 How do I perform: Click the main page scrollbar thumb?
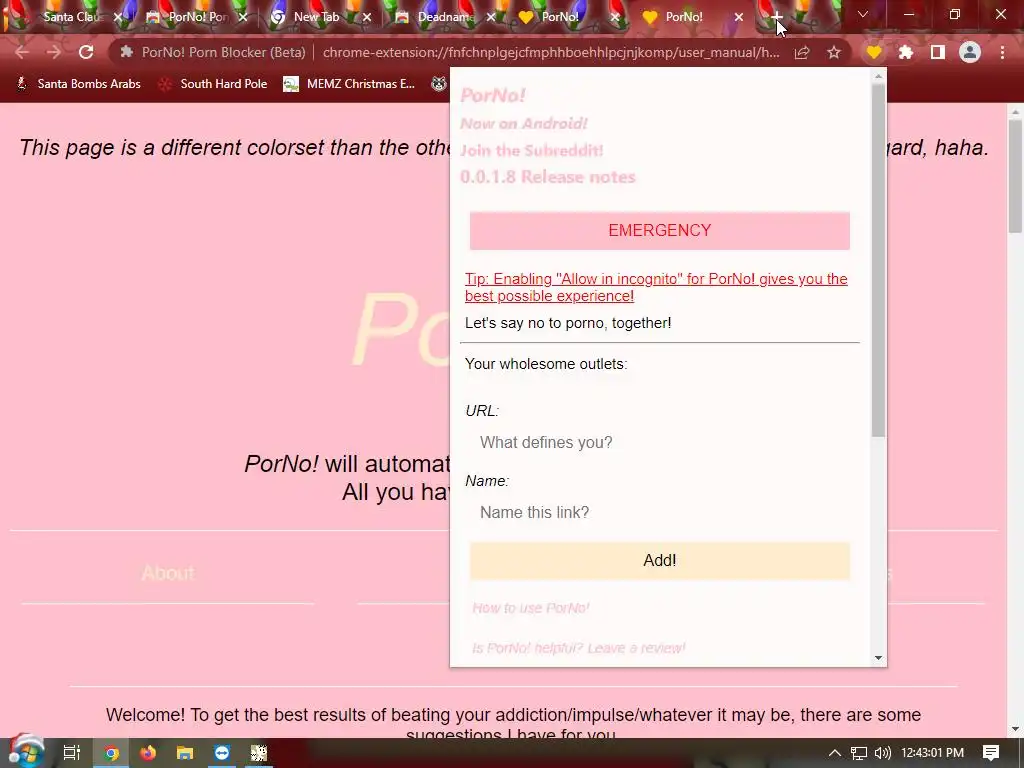pyautogui.click(x=1016, y=176)
